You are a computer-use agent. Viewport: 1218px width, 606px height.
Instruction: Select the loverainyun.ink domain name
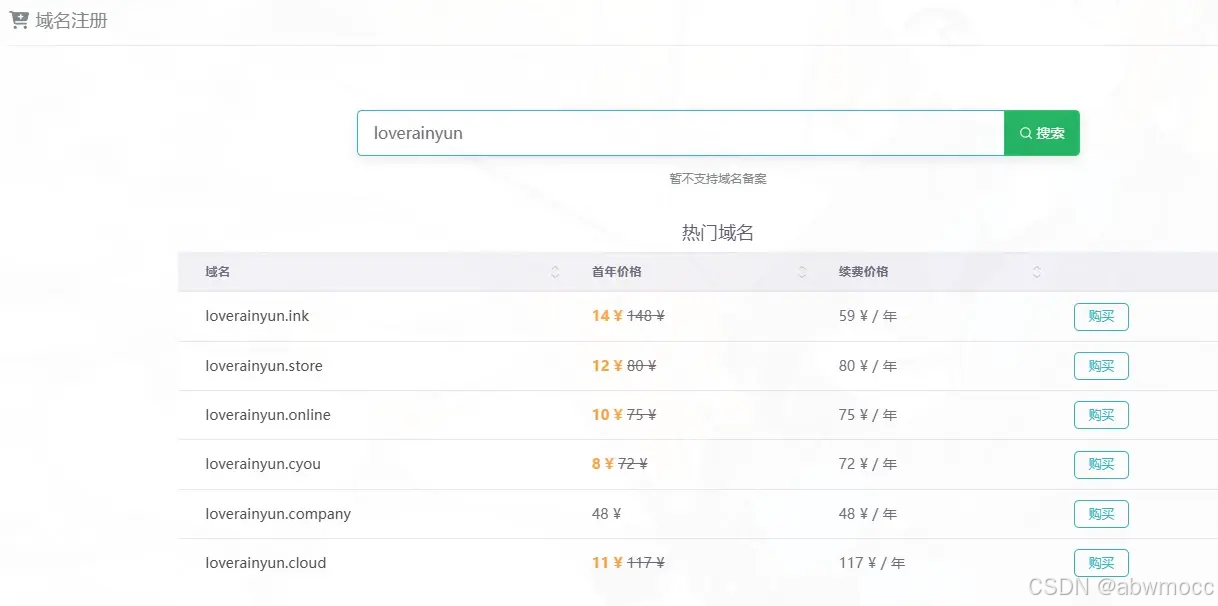[257, 316]
